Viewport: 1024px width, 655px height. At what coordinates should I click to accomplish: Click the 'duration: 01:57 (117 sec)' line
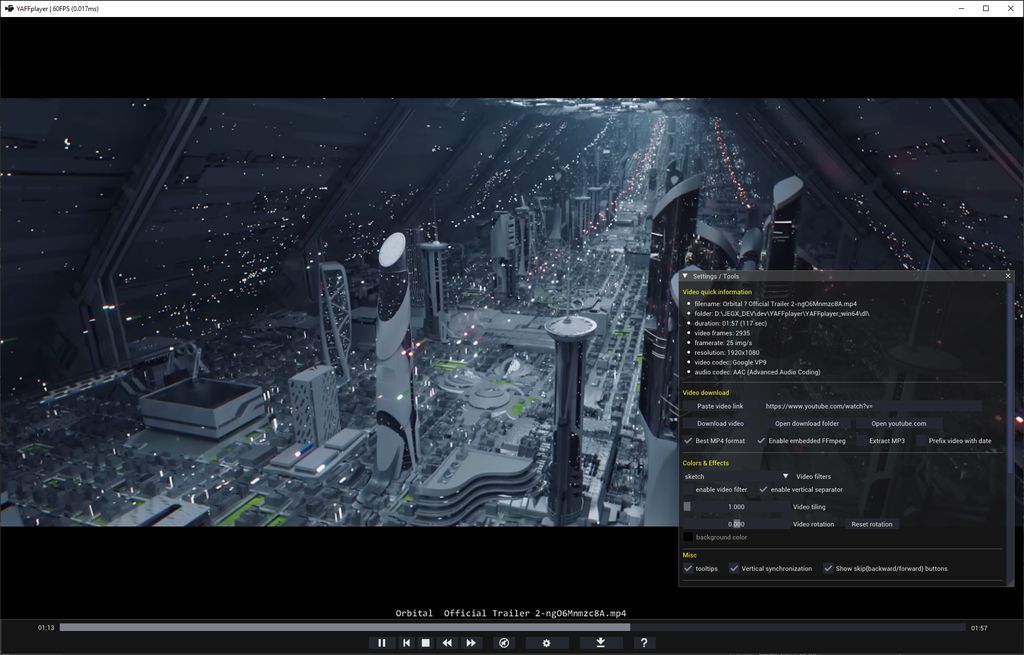tap(730, 323)
